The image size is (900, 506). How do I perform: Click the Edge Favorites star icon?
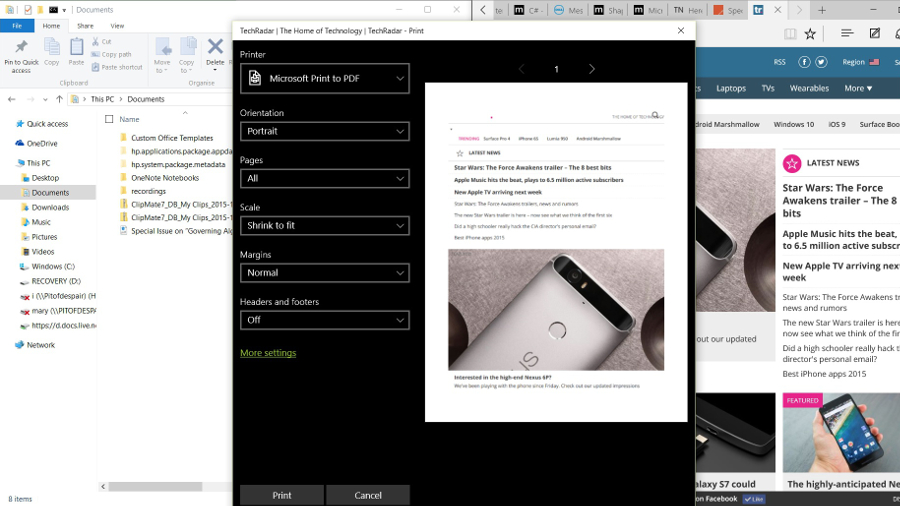click(x=810, y=34)
